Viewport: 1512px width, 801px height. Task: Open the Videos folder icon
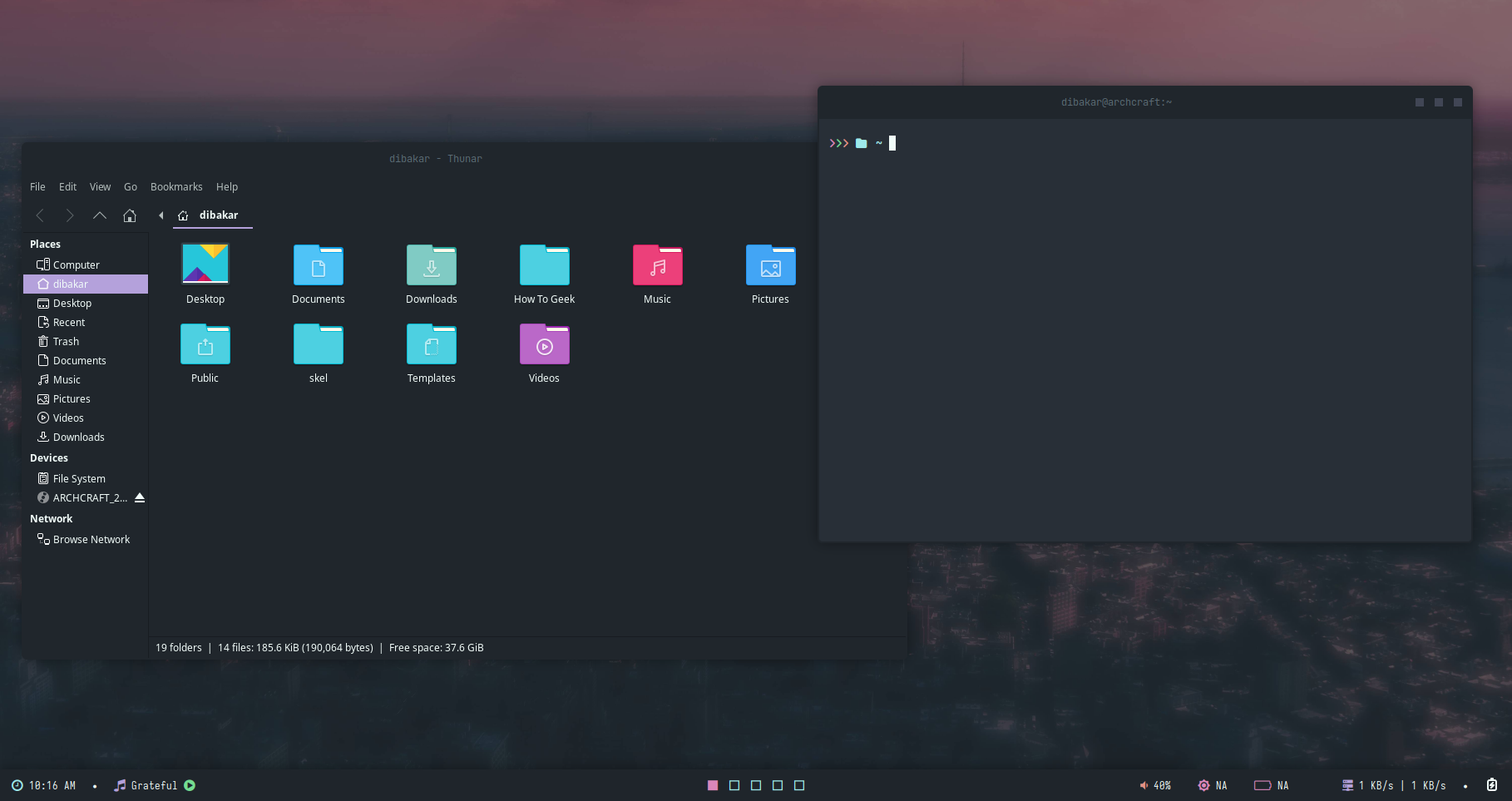tap(545, 344)
